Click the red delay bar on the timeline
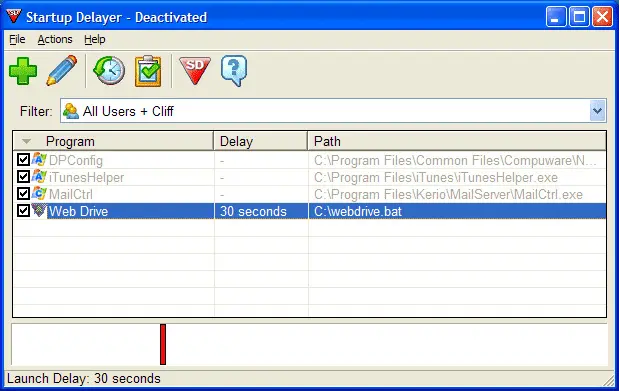The height and width of the screenshot is (391, 619). (x=163, y=344)
